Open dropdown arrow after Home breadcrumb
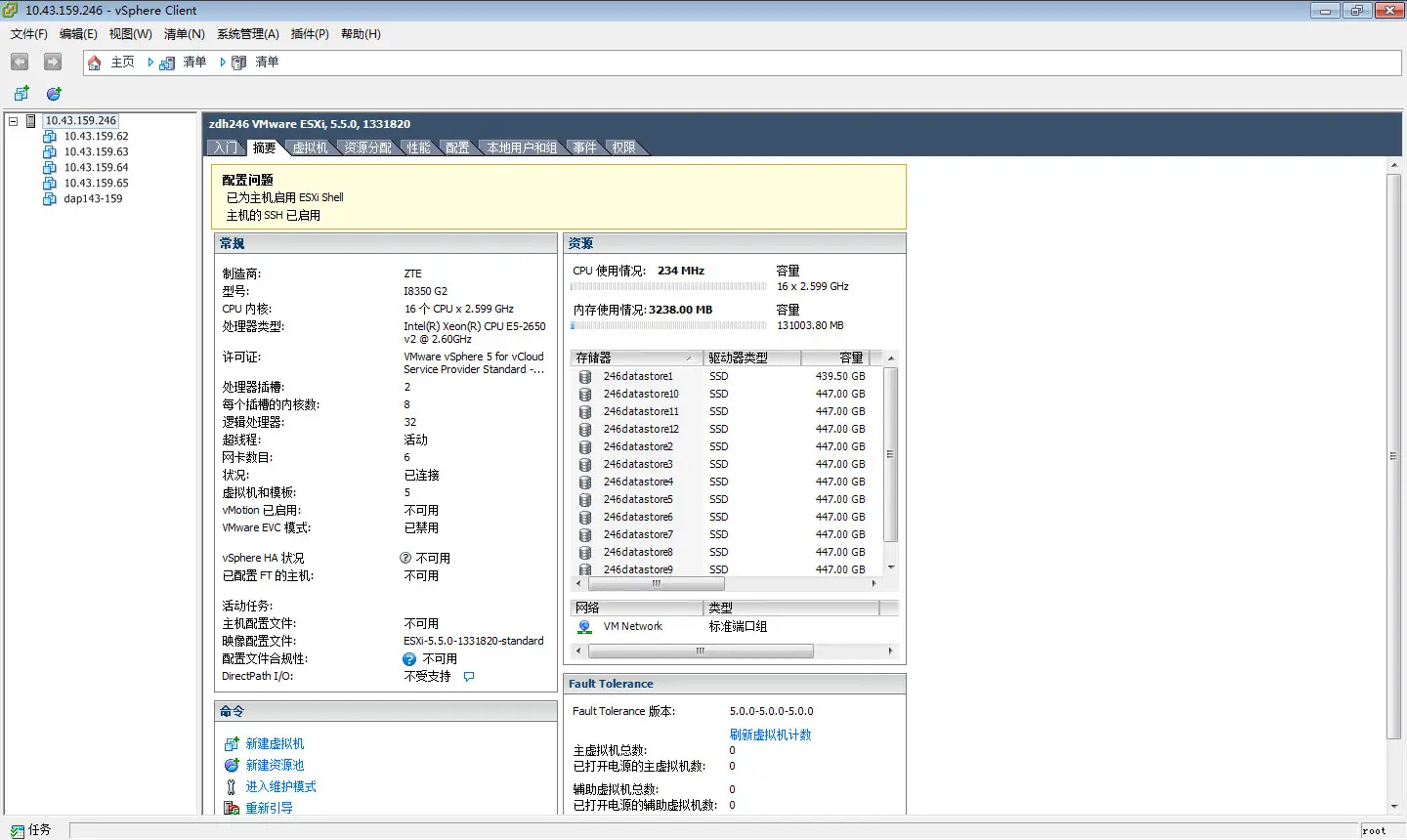The width and height of the screenshot is (1407, 840). (x=150, y=63)
